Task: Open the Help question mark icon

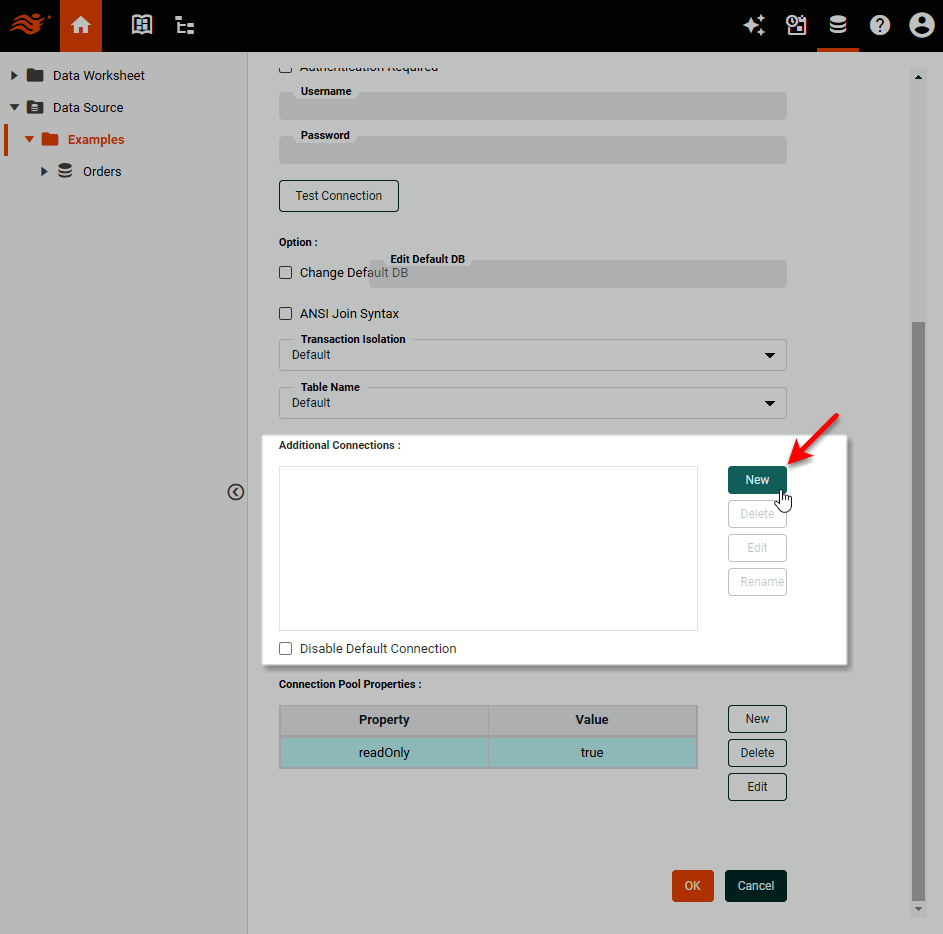Action: [879, 25]
